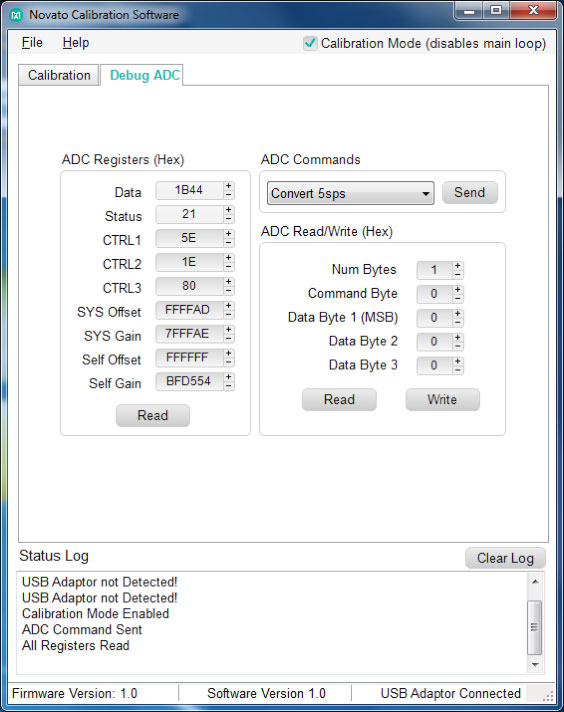Open the File menu
The width and height of the screenshot is (564, 712).
pyautogui.click(x=32, y=43)
